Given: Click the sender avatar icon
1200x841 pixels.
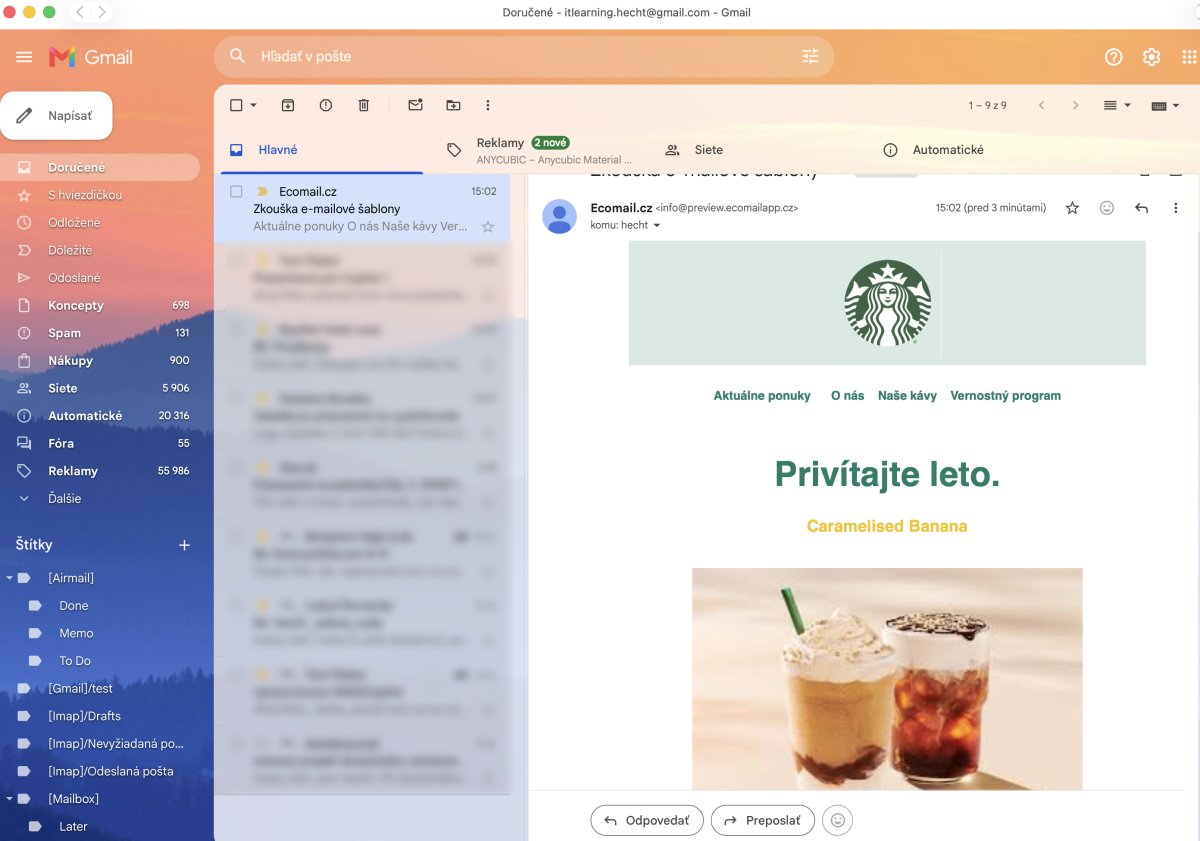Looking at the screenshot, I should click(559, 216).
